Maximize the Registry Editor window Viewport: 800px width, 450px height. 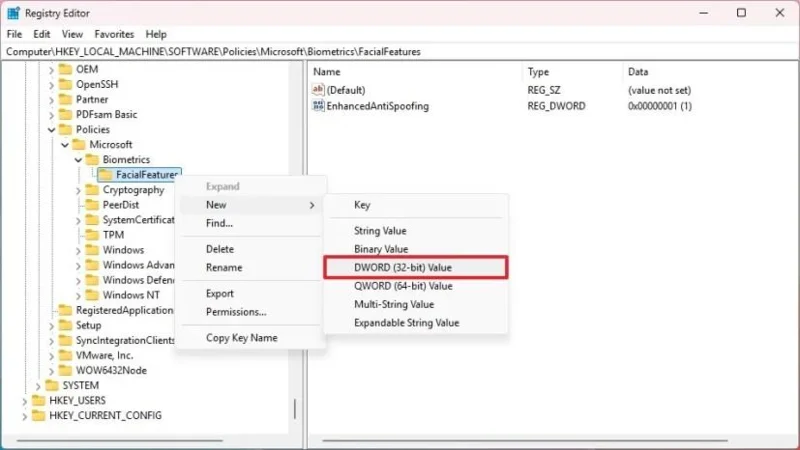coord(741,13)
